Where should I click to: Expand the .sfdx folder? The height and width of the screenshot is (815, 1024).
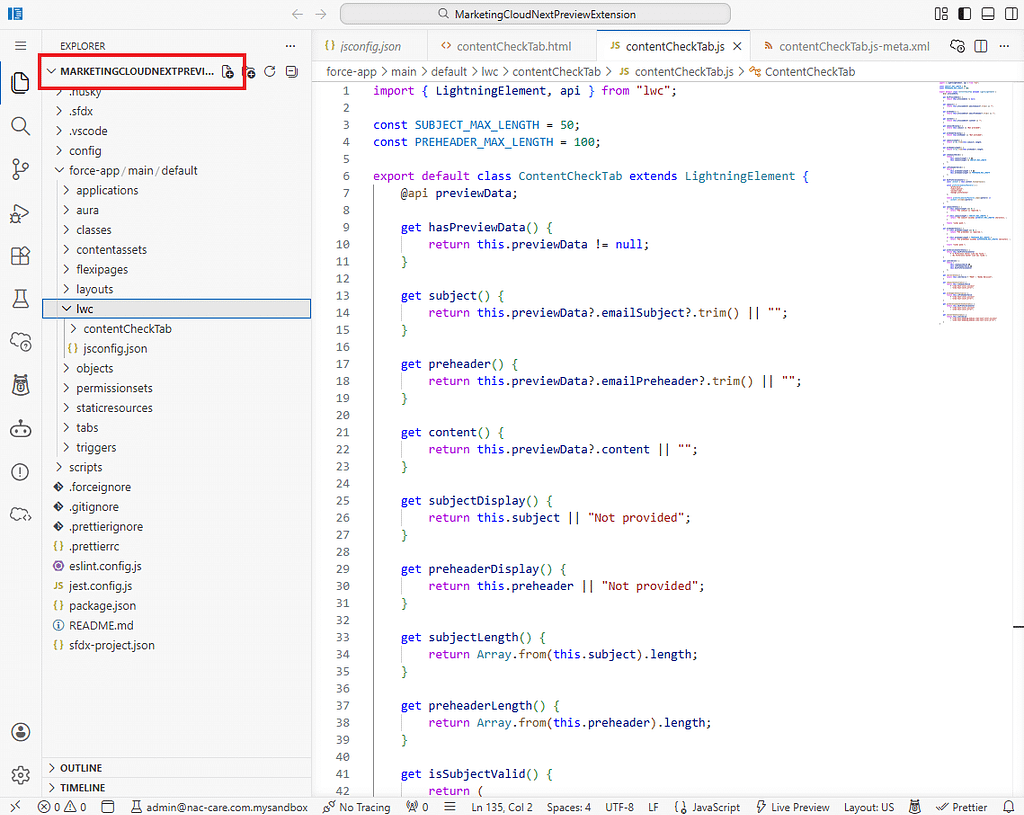tap(81, 111)
